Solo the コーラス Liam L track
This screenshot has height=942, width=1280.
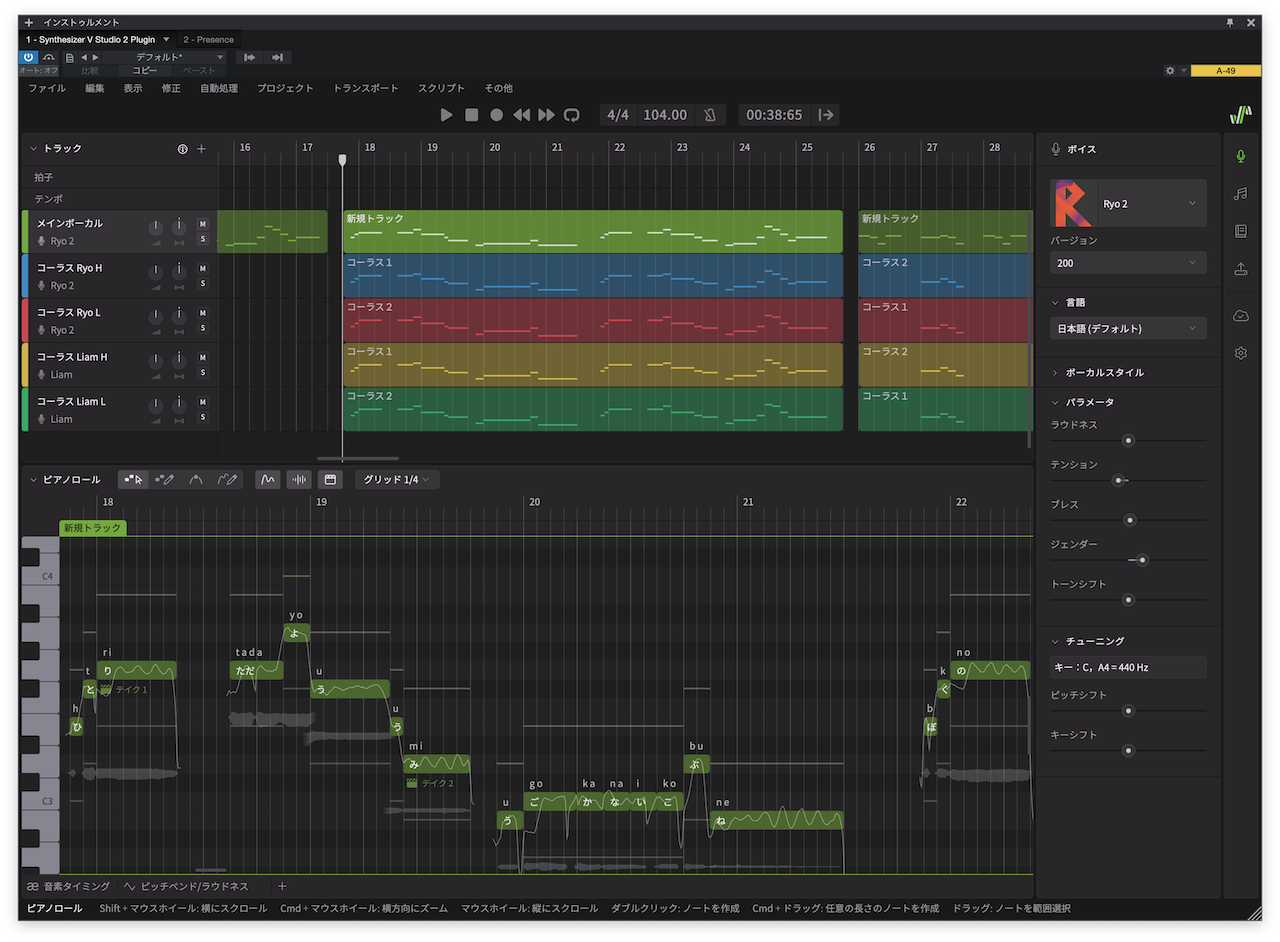tap(202, 417)
